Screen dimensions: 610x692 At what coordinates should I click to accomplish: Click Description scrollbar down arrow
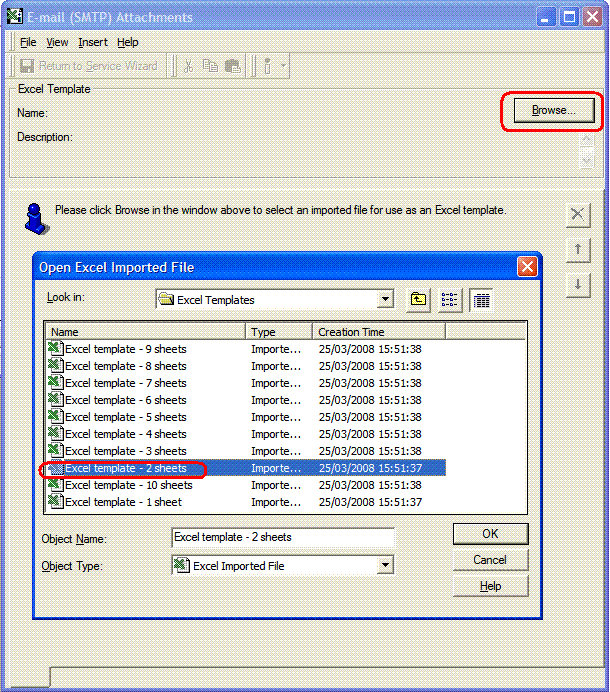[587, 161]
